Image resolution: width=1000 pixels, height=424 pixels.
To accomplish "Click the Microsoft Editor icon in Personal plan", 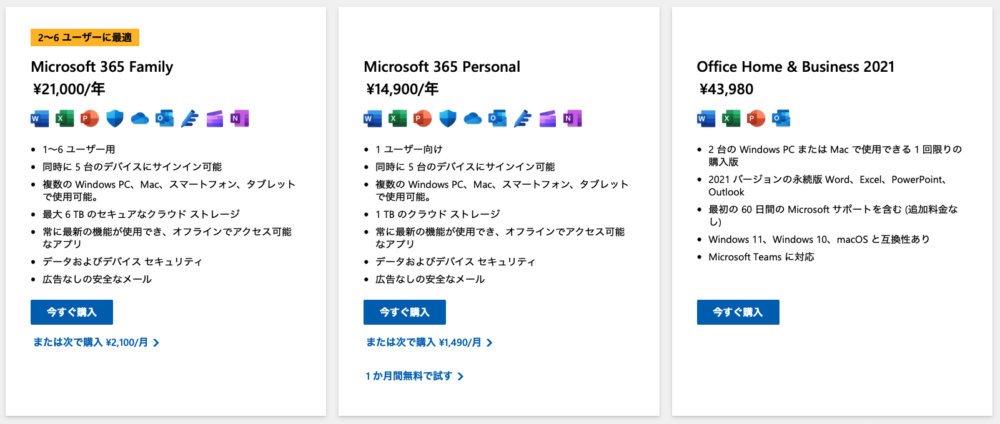I will tap(522, 118).
